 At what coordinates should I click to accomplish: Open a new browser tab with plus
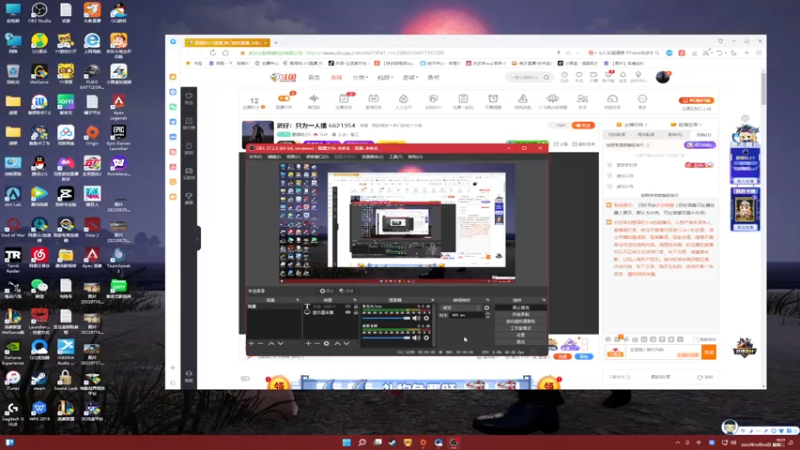pyautogui.click(x=276, y=43)
